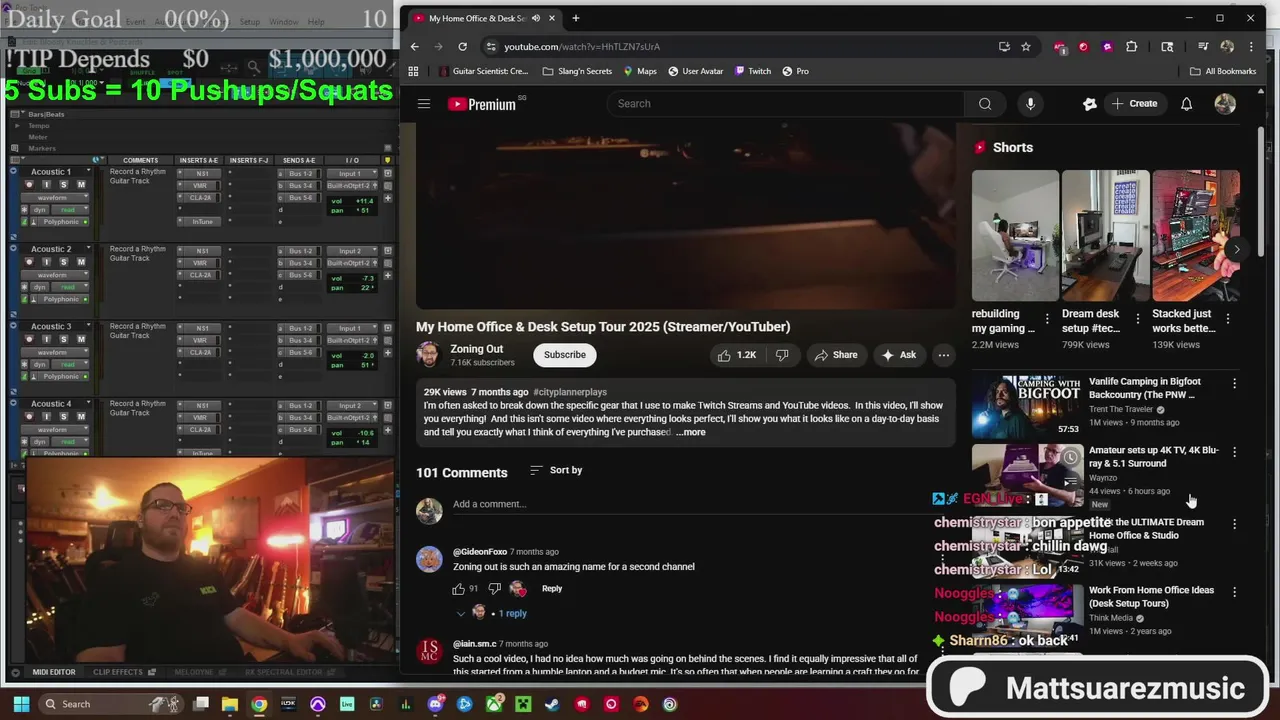This screenshot has height=720, width=1280.
Task: Subscribe to Zoning Out channel
Action: [x=565, y=355]
